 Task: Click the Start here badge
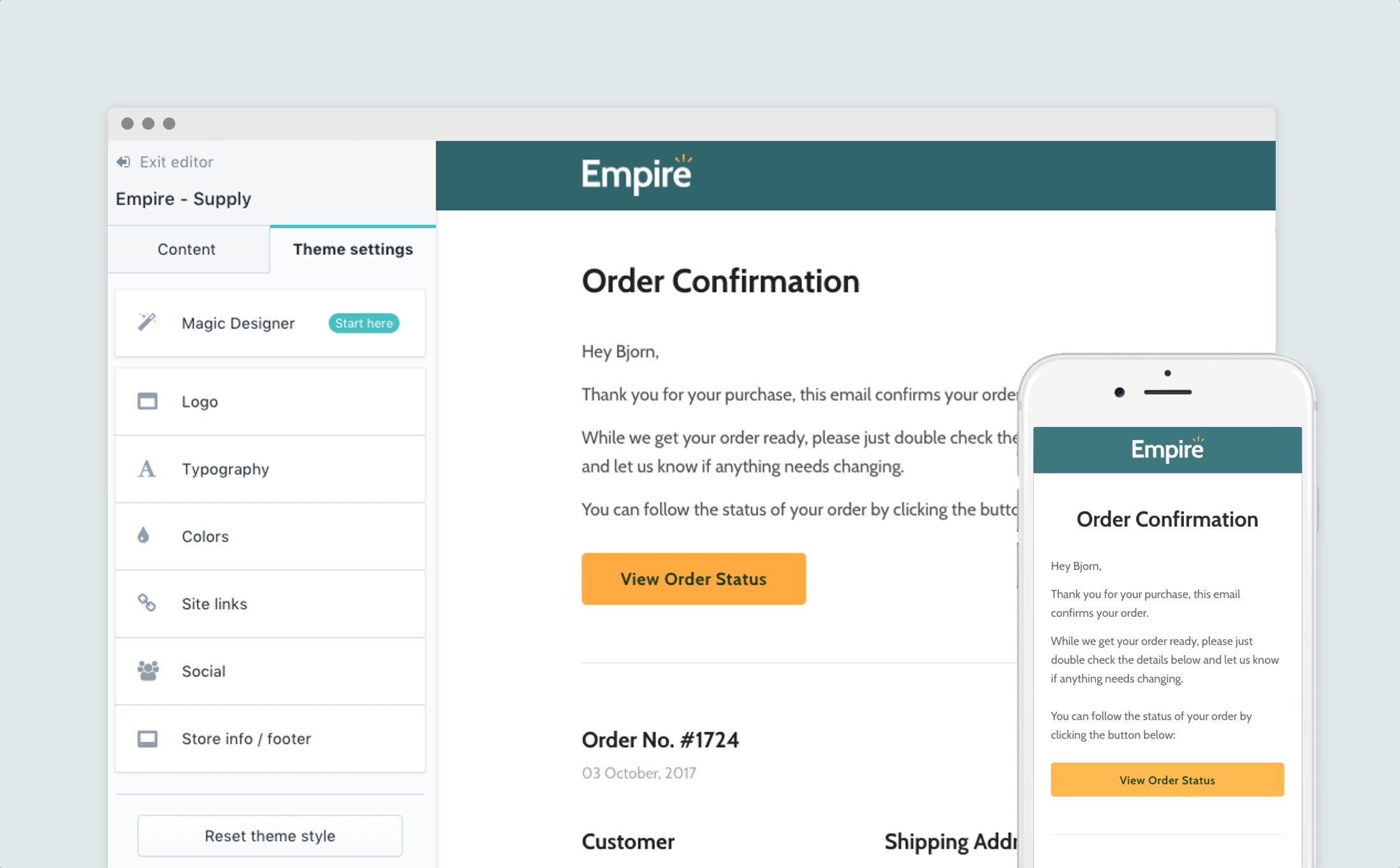[364, 323]
